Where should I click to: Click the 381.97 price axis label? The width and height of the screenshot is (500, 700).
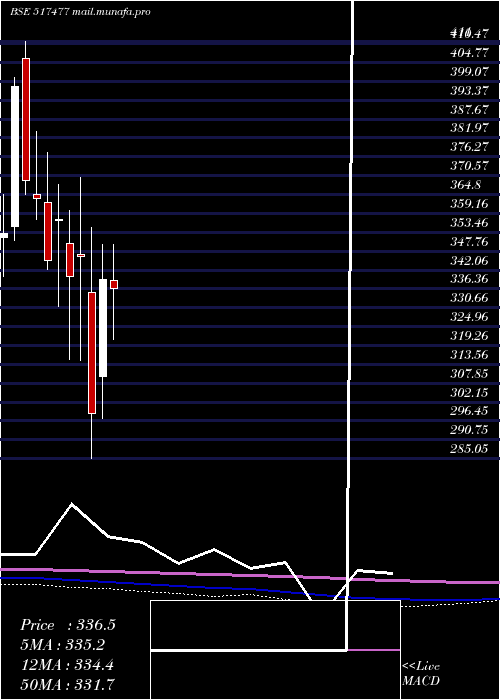(x=469, y=128)
